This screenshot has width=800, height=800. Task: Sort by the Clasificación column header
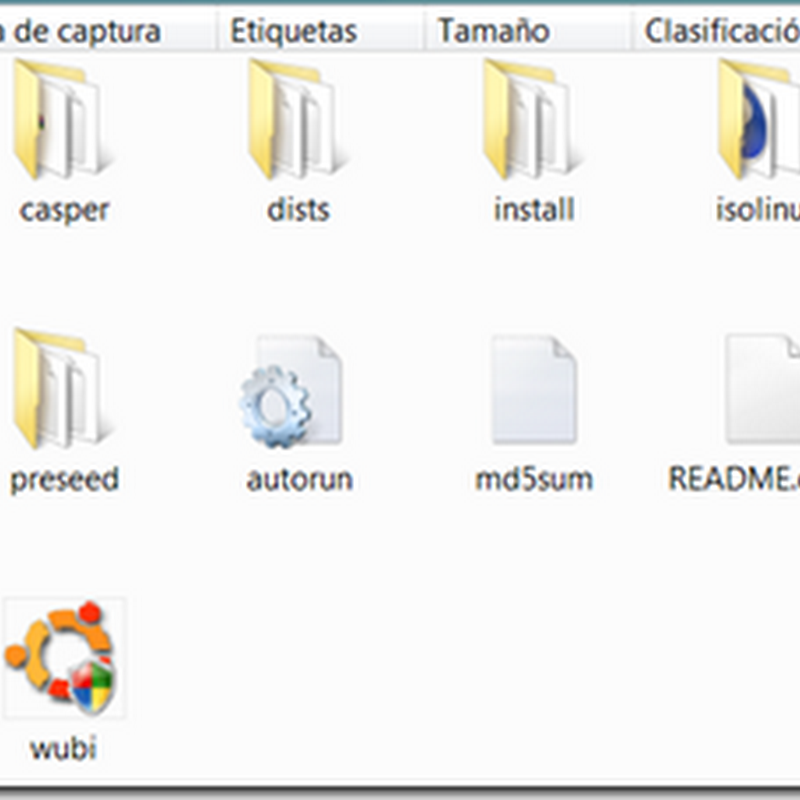click(716, 31)
